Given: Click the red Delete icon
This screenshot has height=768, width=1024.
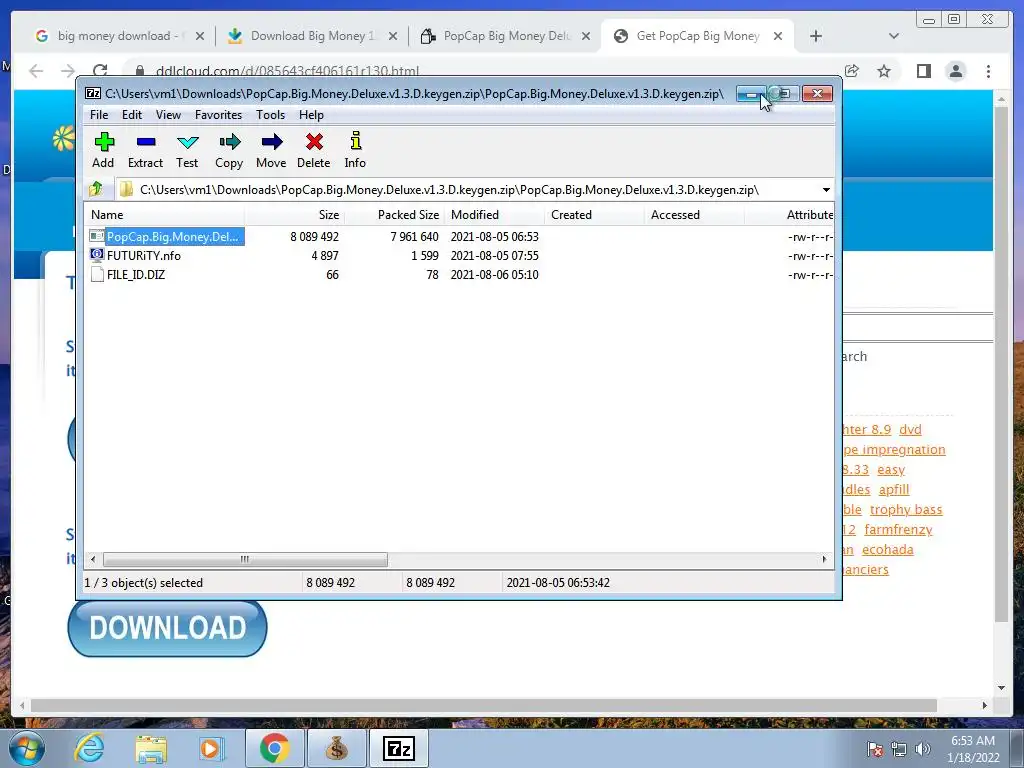Looking at the screenshot, I should pos(313,150).
